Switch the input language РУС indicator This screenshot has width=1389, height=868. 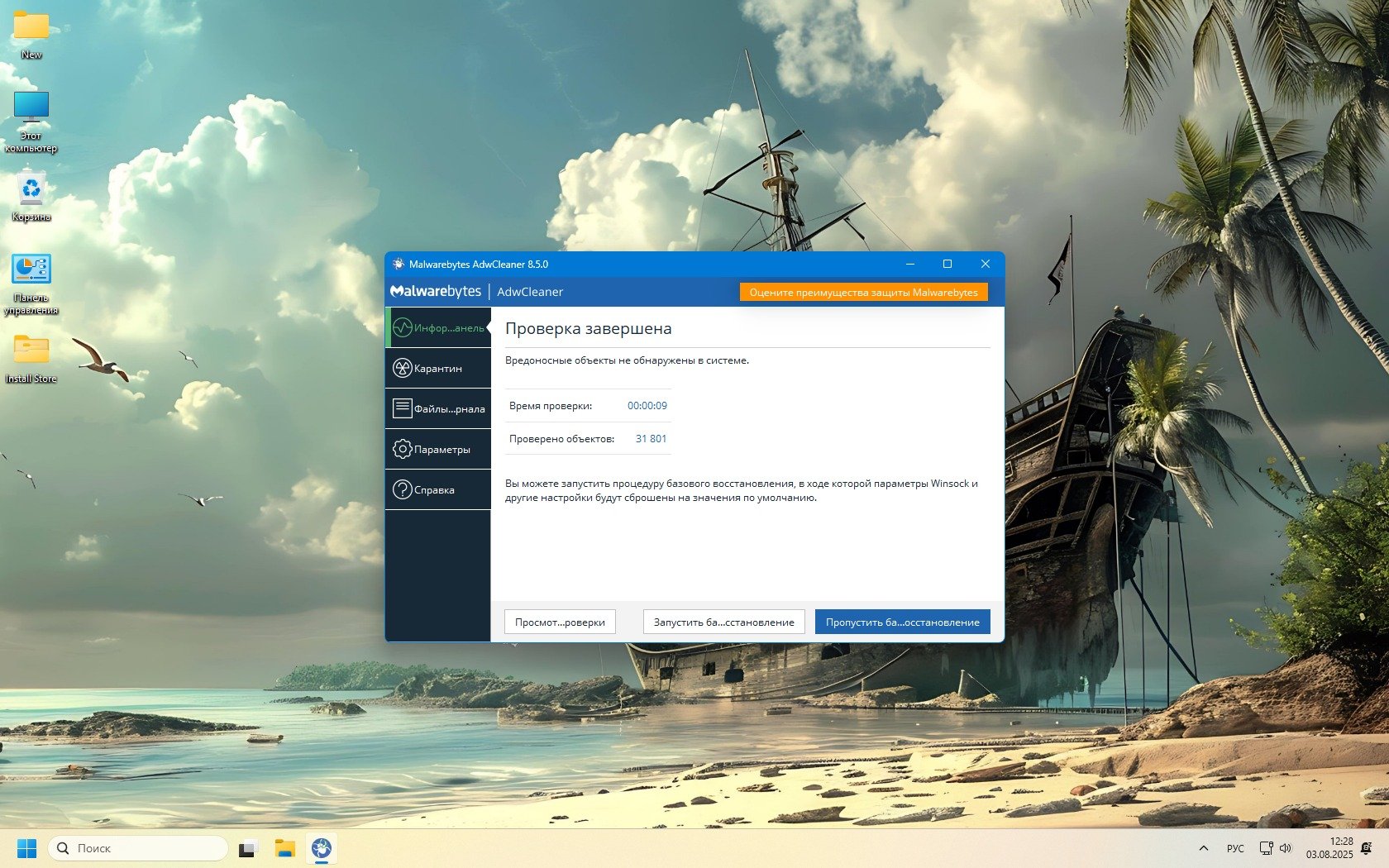(1235, 848)
